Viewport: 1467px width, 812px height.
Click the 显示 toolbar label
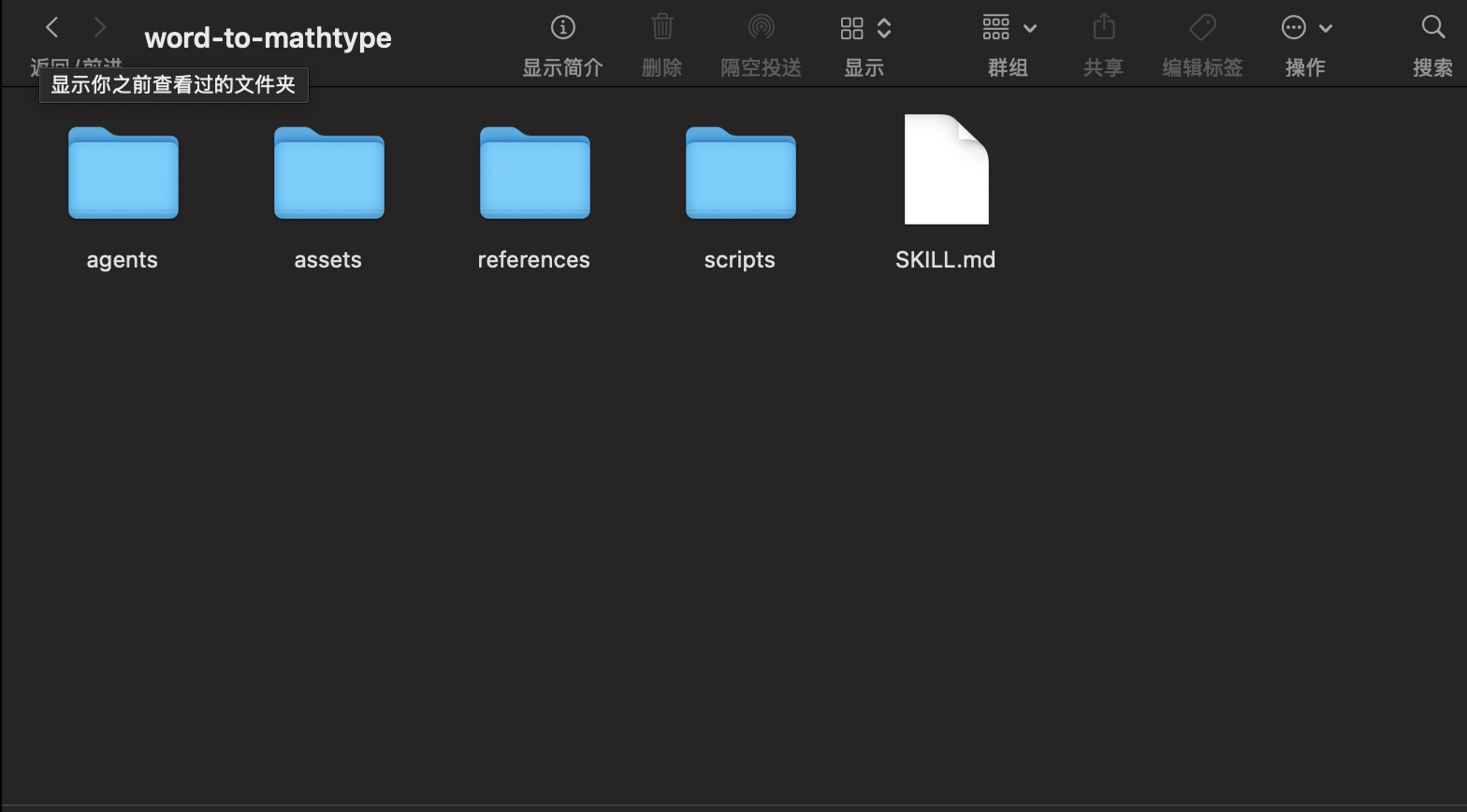tap(864, 67)
